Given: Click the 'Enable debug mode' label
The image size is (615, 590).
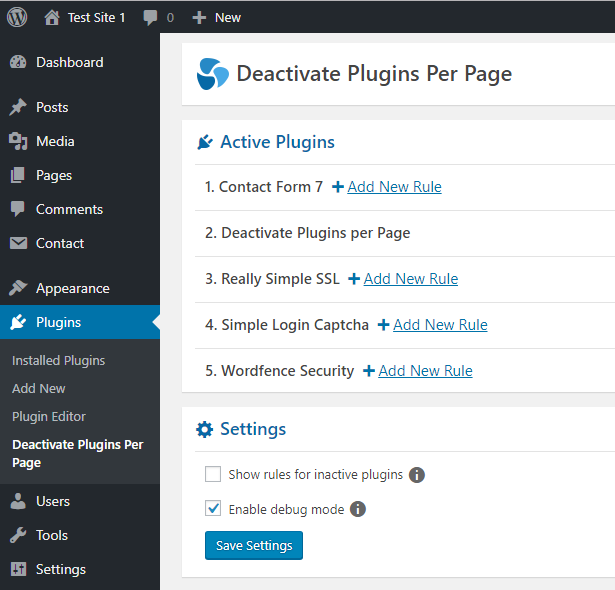Looking at the screenshot, I should pyautogui.click(x=286, y=510).
